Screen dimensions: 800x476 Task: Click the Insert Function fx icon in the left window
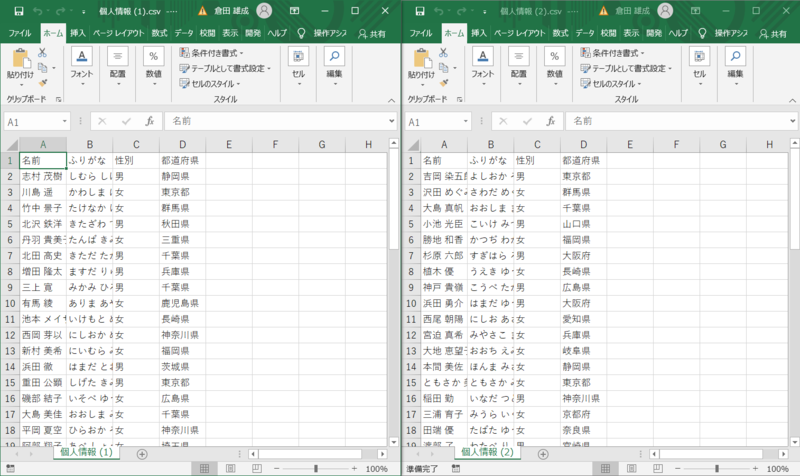tap(149, 121)
